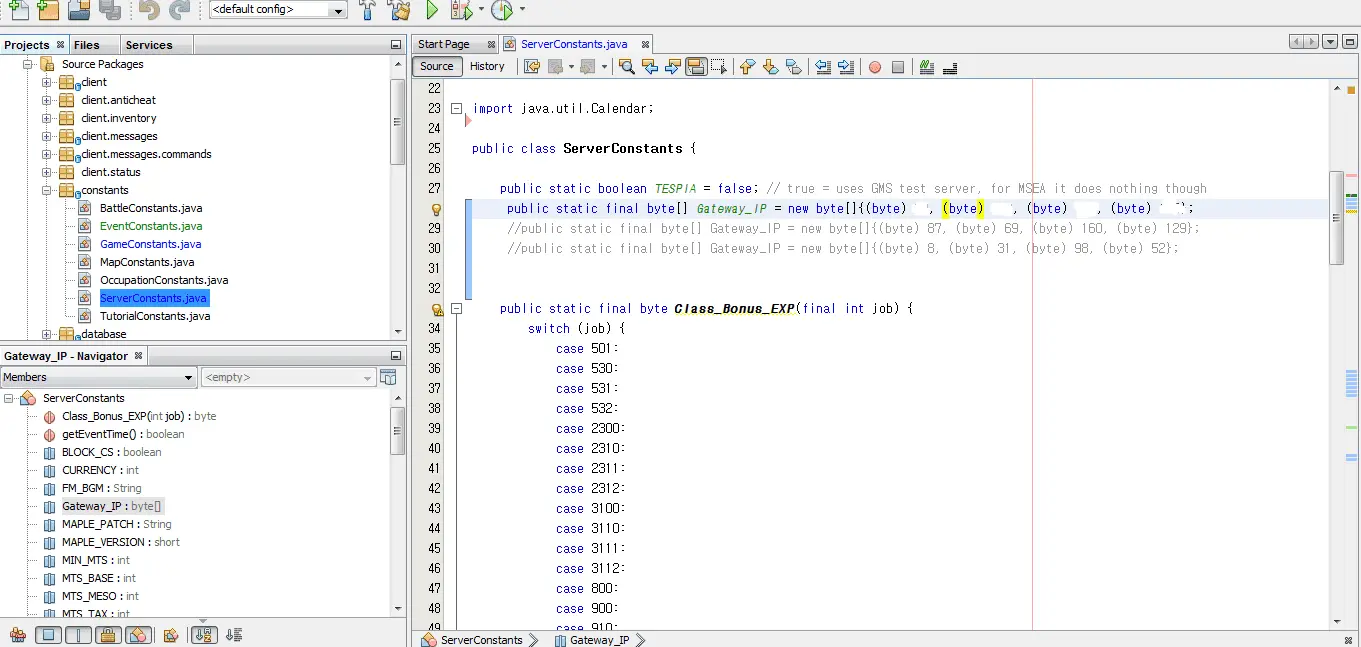Screen dimensions: 1361x647
Task: Click the Next Bookmark icon
Action: click(770, 67)
